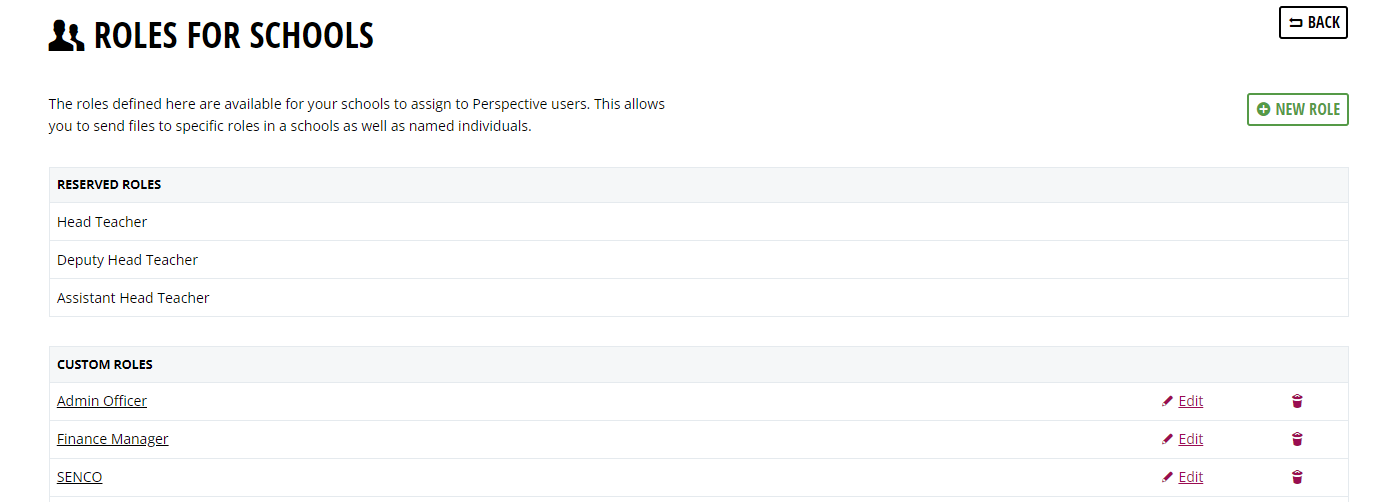Go back using the Back button
The width and height of the screenshot is (1399, 502).
[x=1313, y=22]
